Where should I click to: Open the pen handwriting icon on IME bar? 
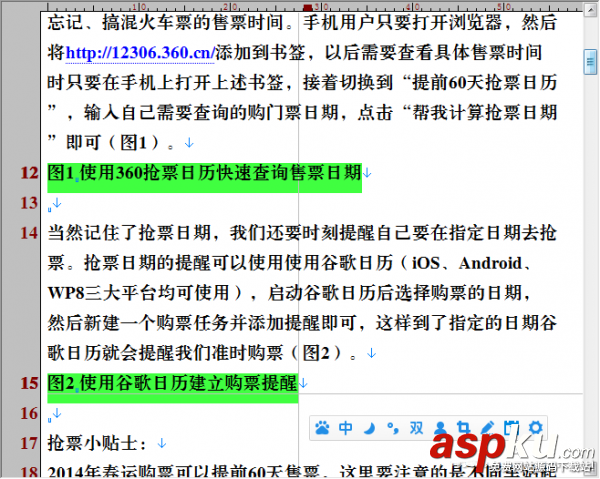pos(487,428)
